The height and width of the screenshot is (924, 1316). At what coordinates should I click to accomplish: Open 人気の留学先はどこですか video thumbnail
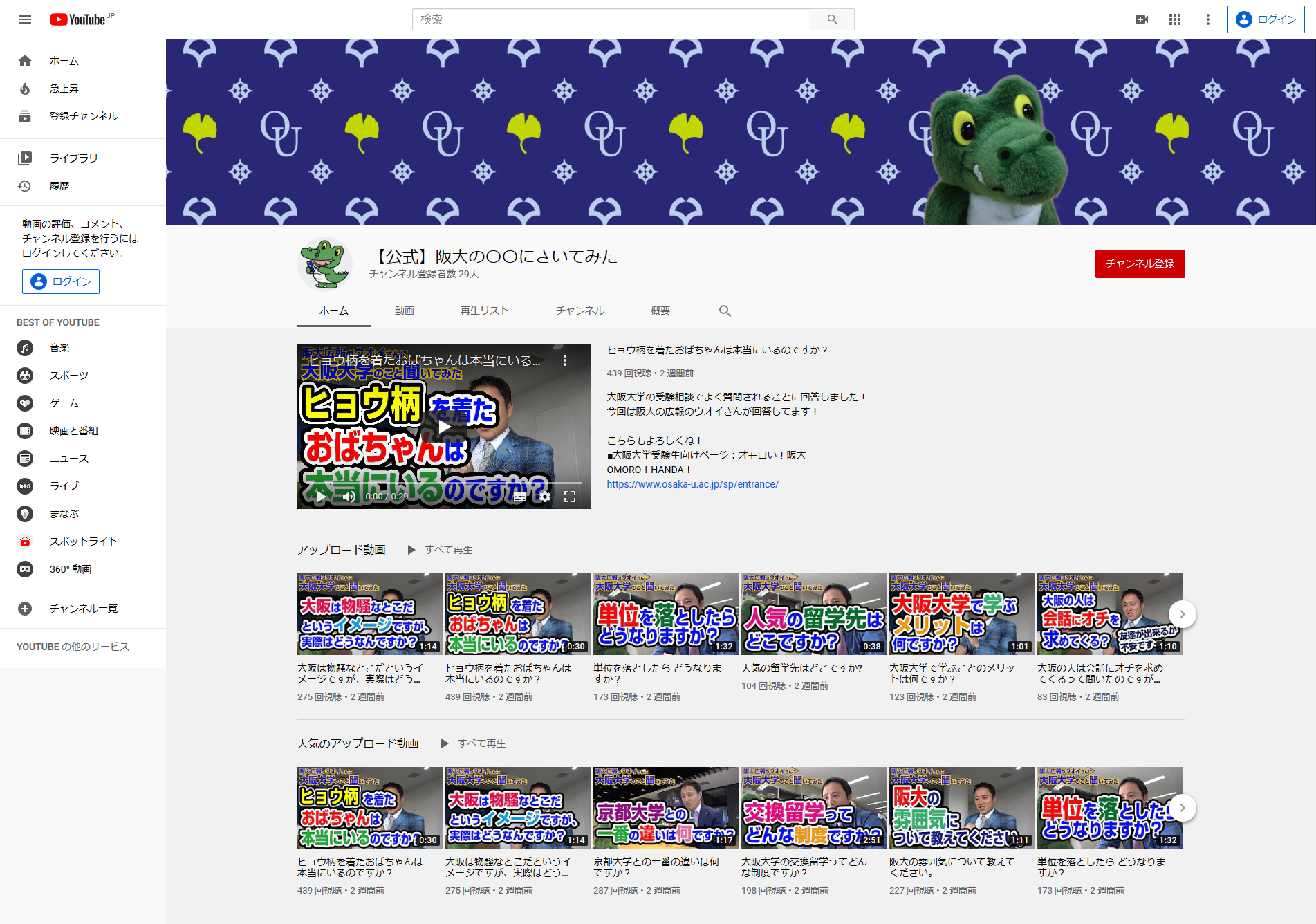[813, 613]
